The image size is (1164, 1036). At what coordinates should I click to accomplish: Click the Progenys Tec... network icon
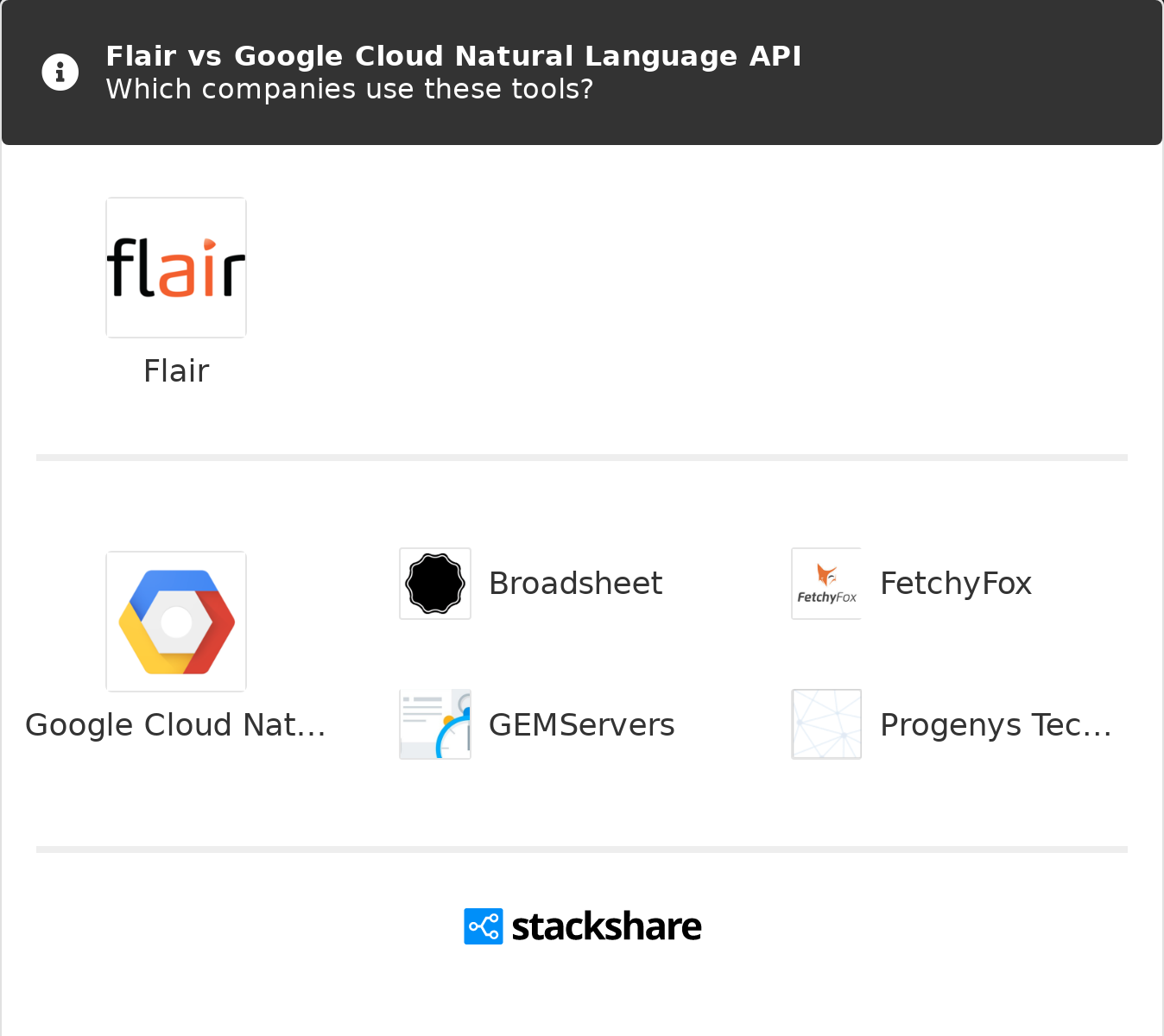click(x=826, y=724)
